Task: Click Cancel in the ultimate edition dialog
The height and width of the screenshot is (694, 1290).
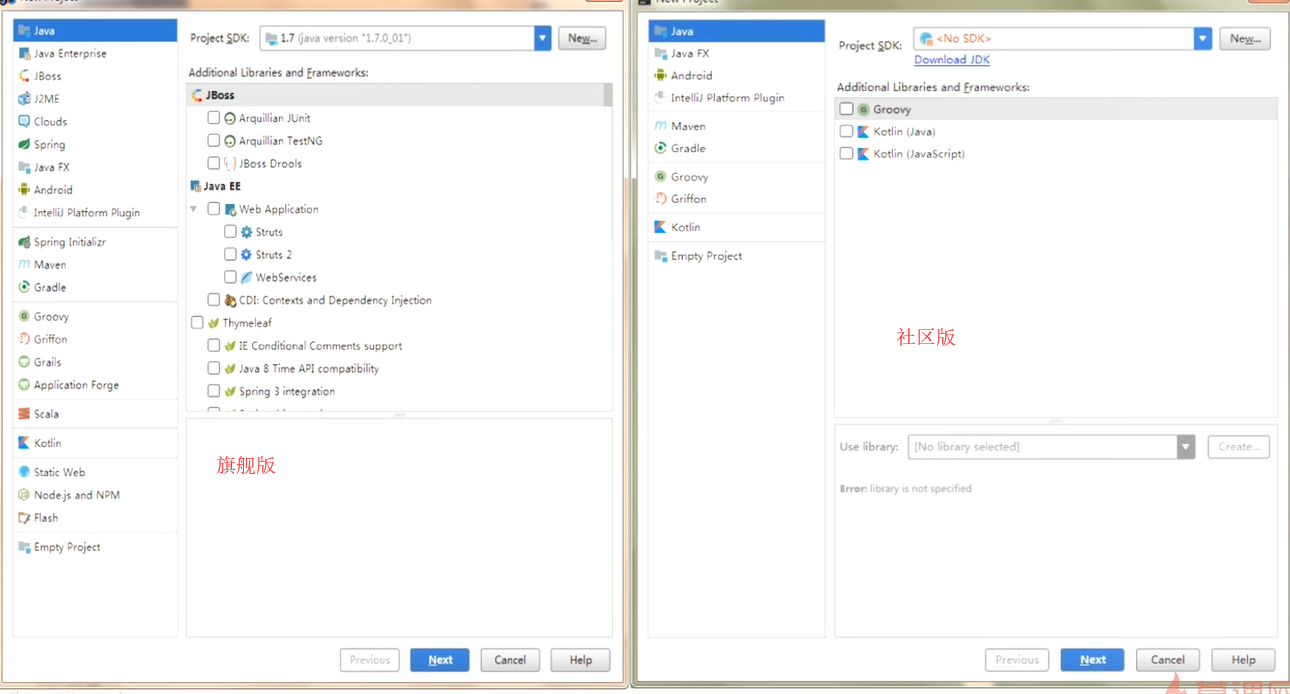Action: [x=510, y=660]
